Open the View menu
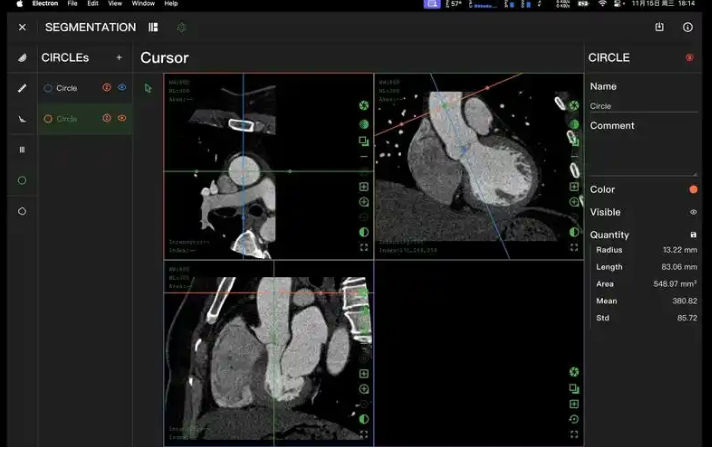The height and width of the screenshot is (450, 712). click(x=115, y=4)
